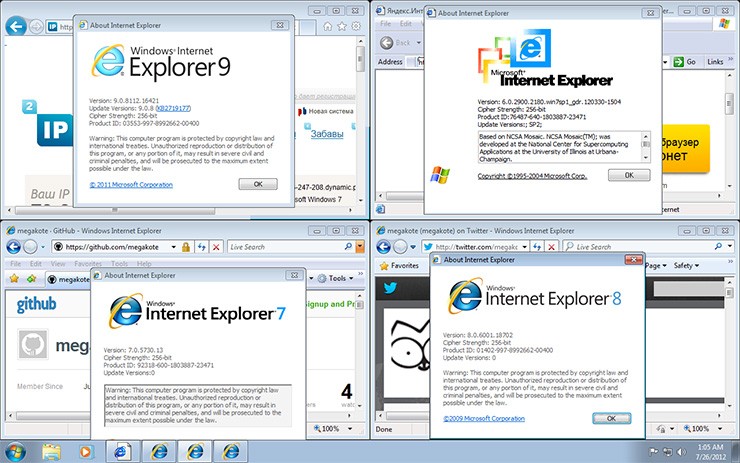This screenshot has width=740, height=463.
Task: Expand the address bar dropdown in the Twitter window
Action: (x=524, y=247)
